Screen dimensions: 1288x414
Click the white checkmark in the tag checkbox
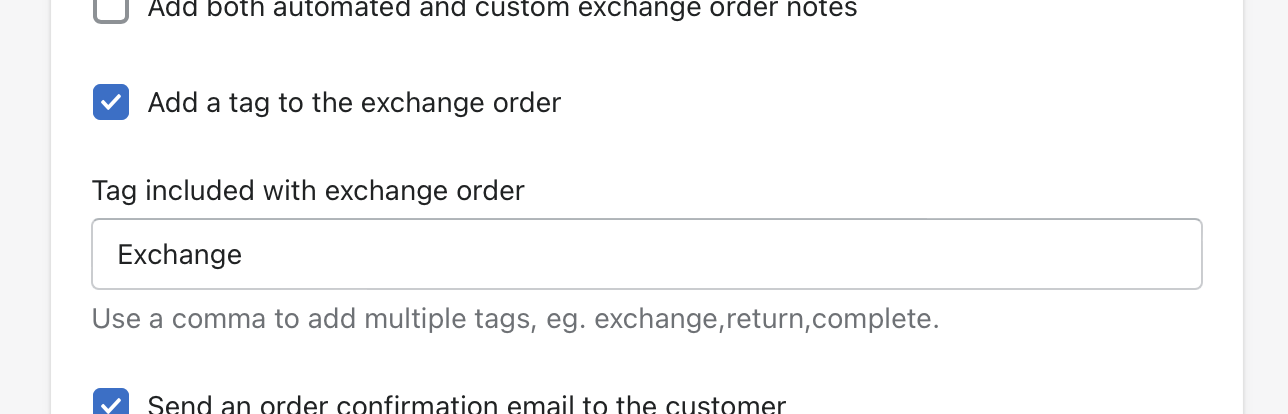pos(111,102)
